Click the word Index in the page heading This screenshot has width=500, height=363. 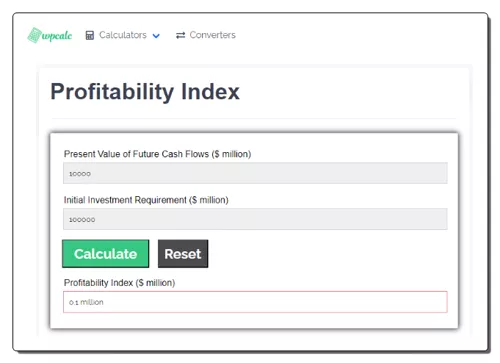[x=210, y=92]
